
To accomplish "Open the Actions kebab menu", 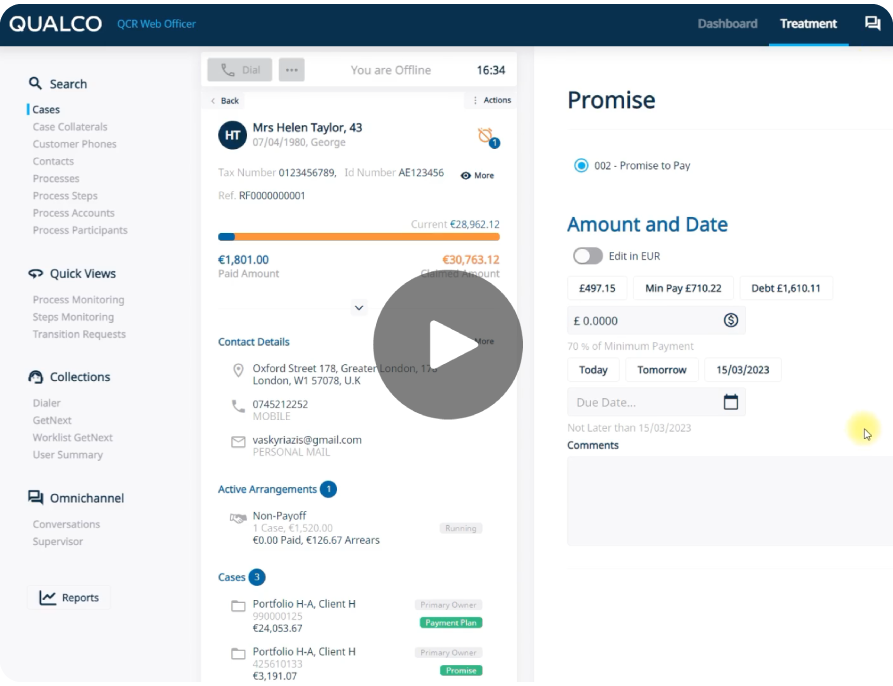I will click(x=477, y=100).
